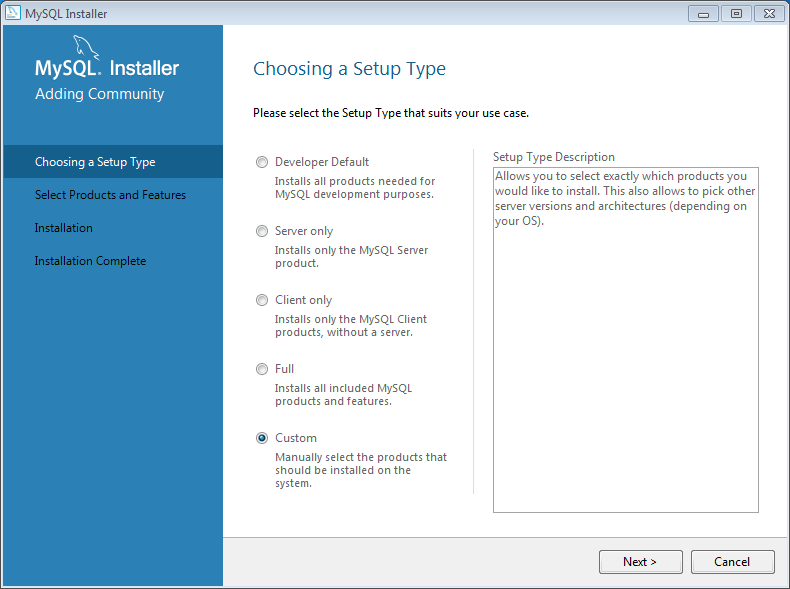Click inside Setup Type Description box
The height and width of the screenshot is (589, 790).
[x=626, y=340]
